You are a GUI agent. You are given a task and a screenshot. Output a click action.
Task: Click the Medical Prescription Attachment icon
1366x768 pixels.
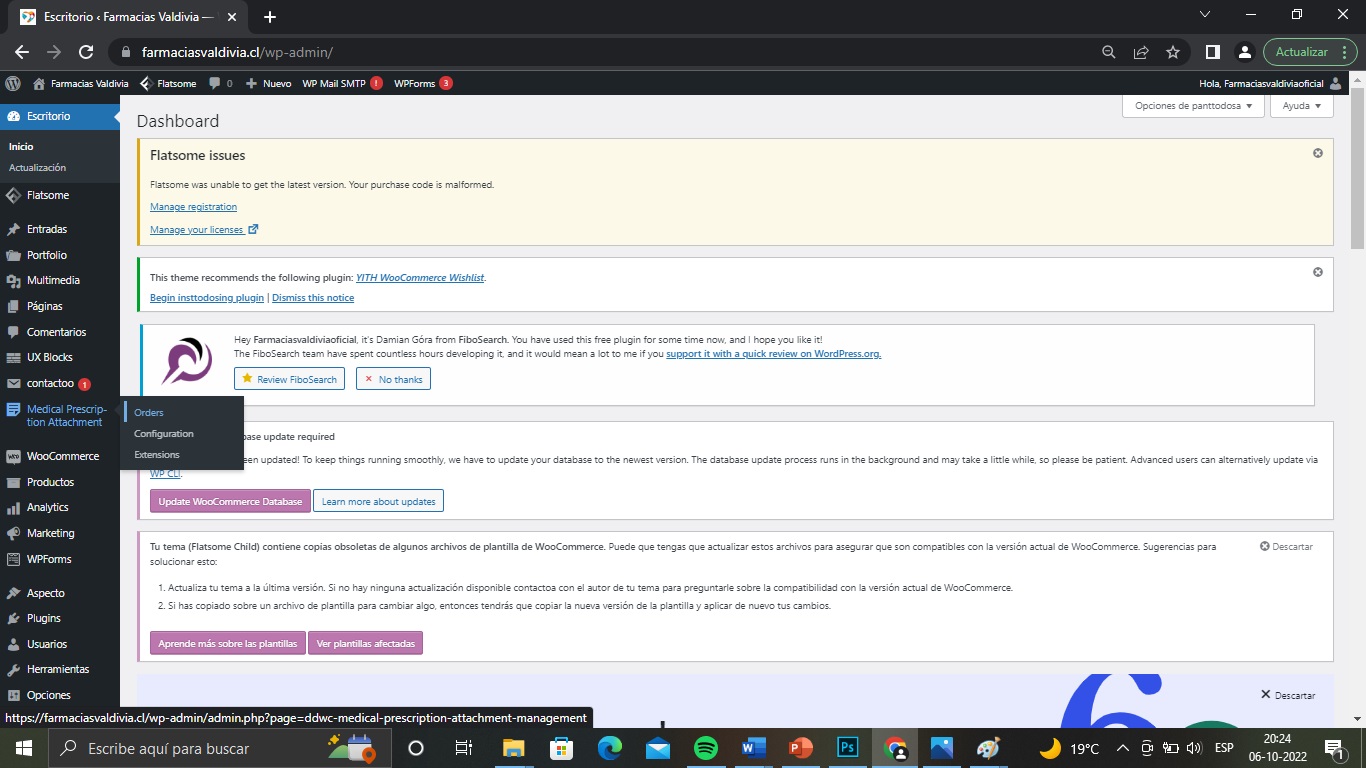click(13, 409)
